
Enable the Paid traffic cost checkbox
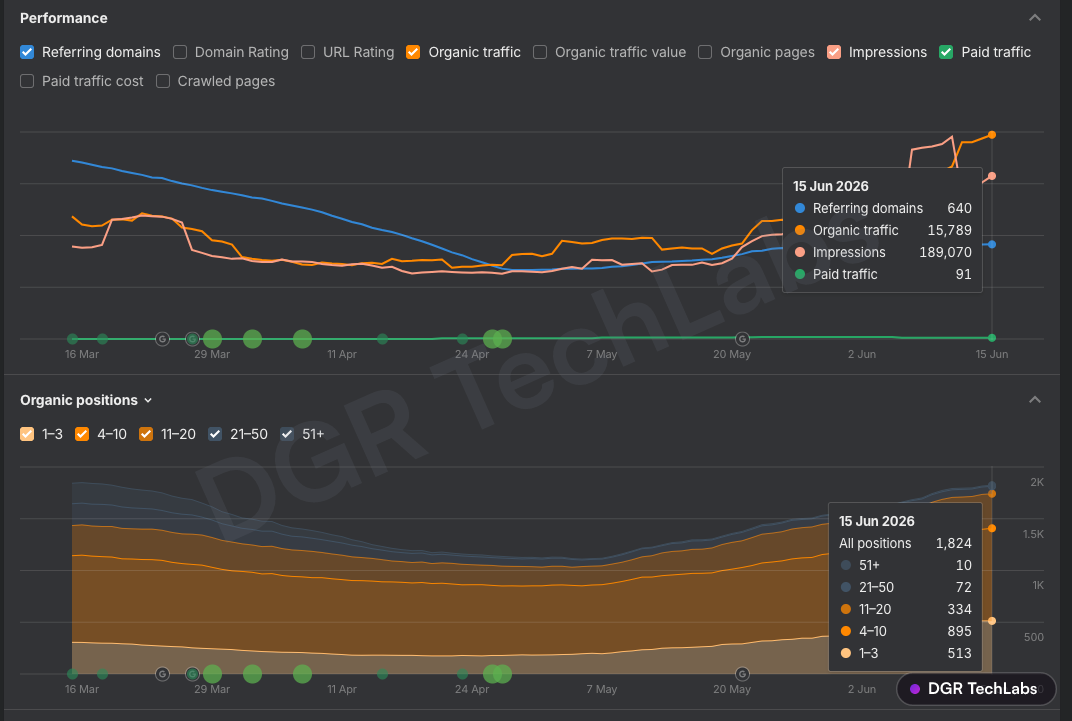[27, 81]
